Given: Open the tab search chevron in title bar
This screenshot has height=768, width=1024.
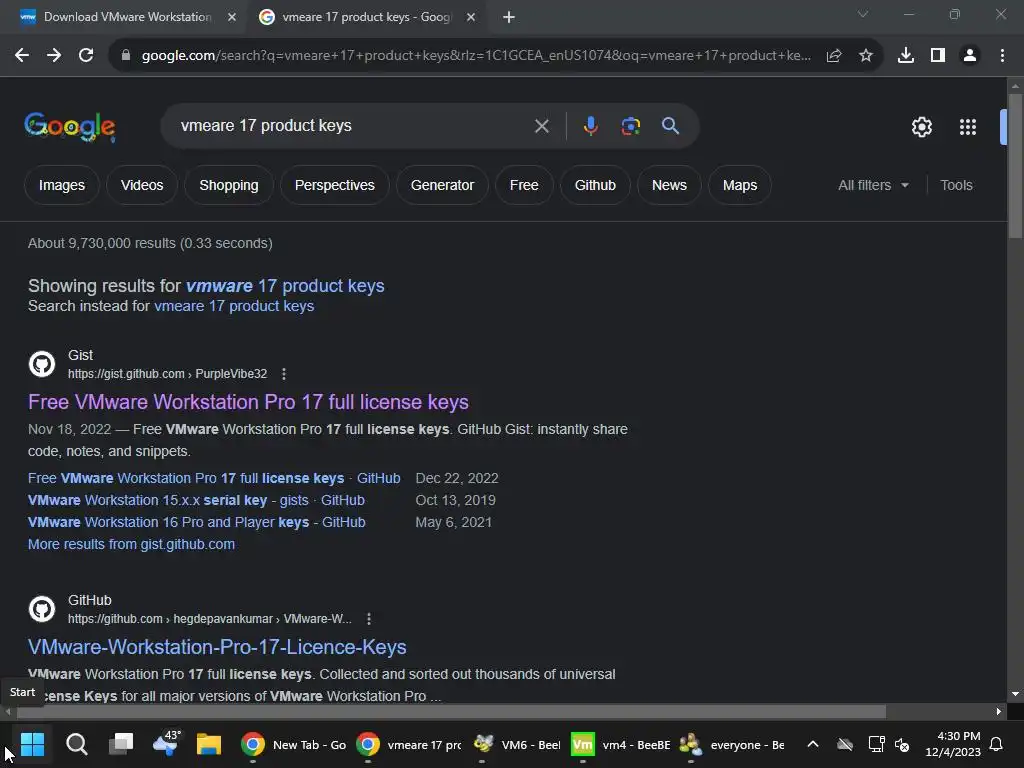Looking at the screenshot, I should point(863,14).
